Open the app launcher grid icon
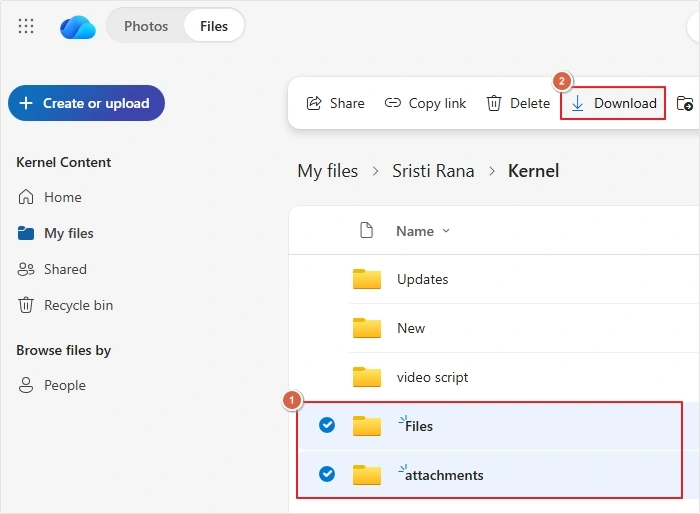The width and height of the screenshot is (700, 514). pos(26,26)
